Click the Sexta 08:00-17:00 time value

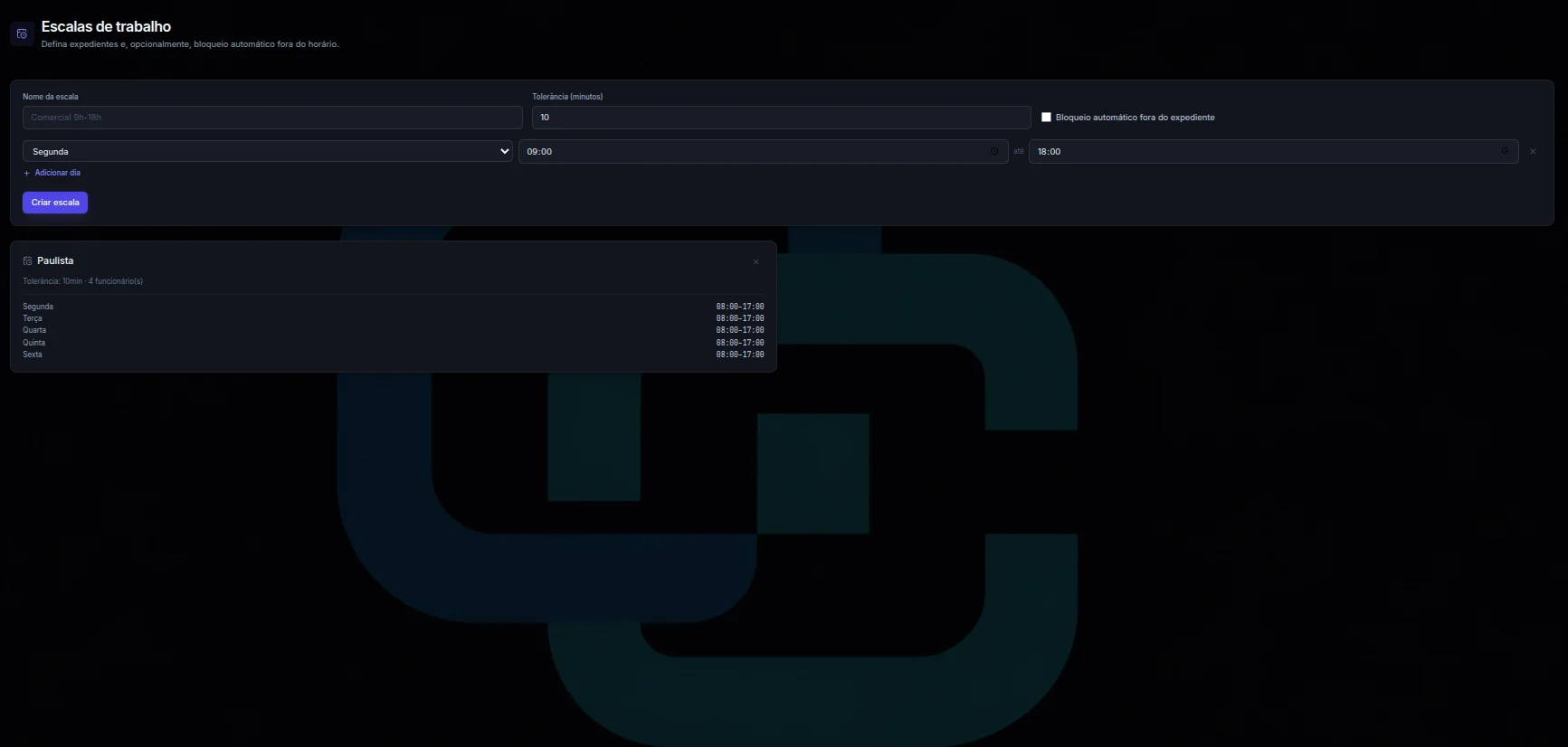pyautogui.click(x=740, y=355)
